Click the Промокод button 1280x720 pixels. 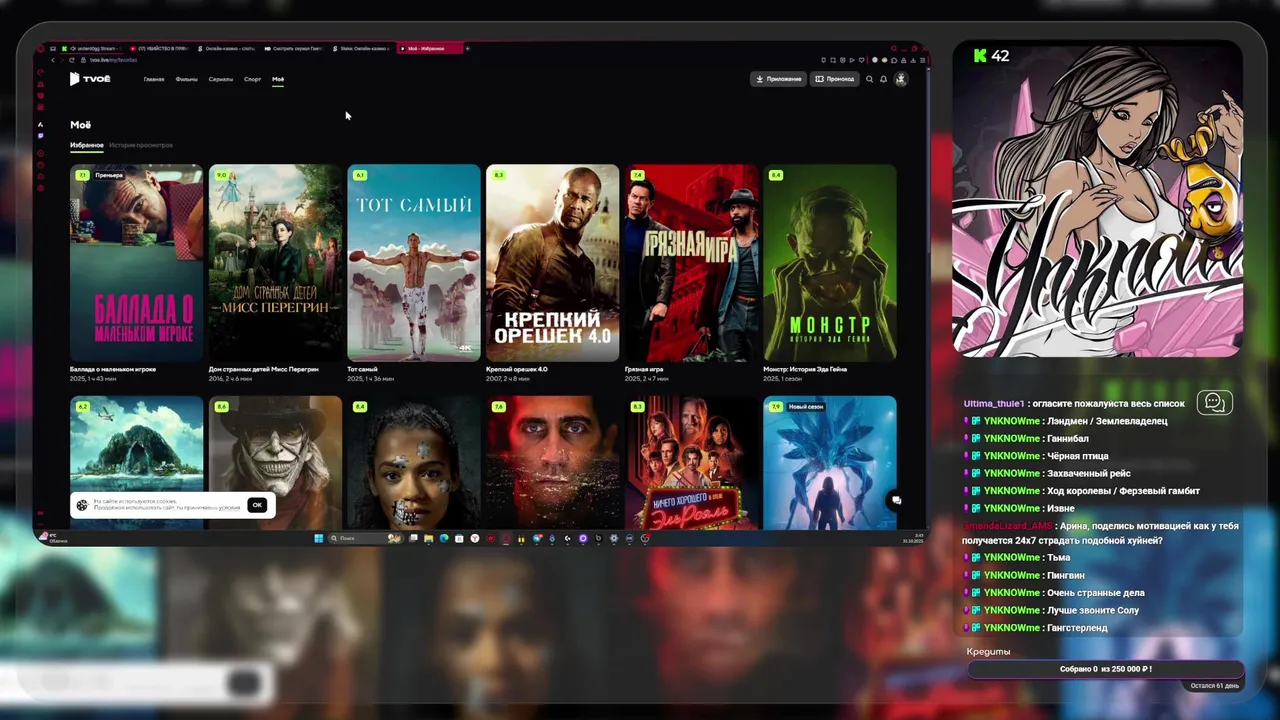tap(834, 79)
